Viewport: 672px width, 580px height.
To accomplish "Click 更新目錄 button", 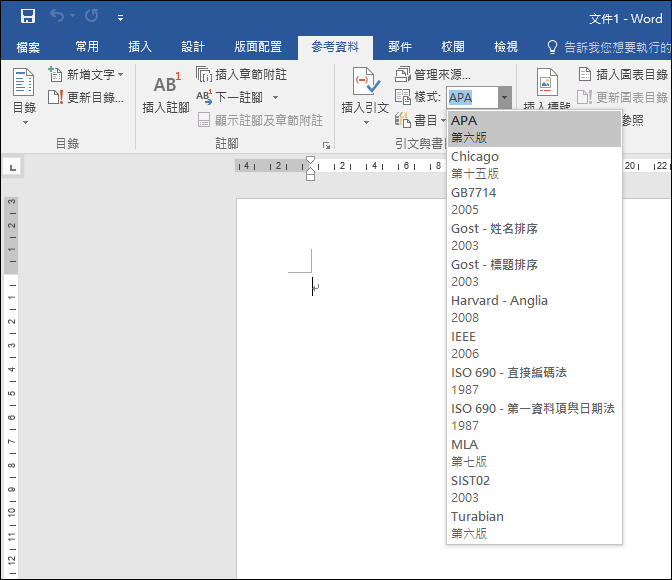I will coord(86,97).
